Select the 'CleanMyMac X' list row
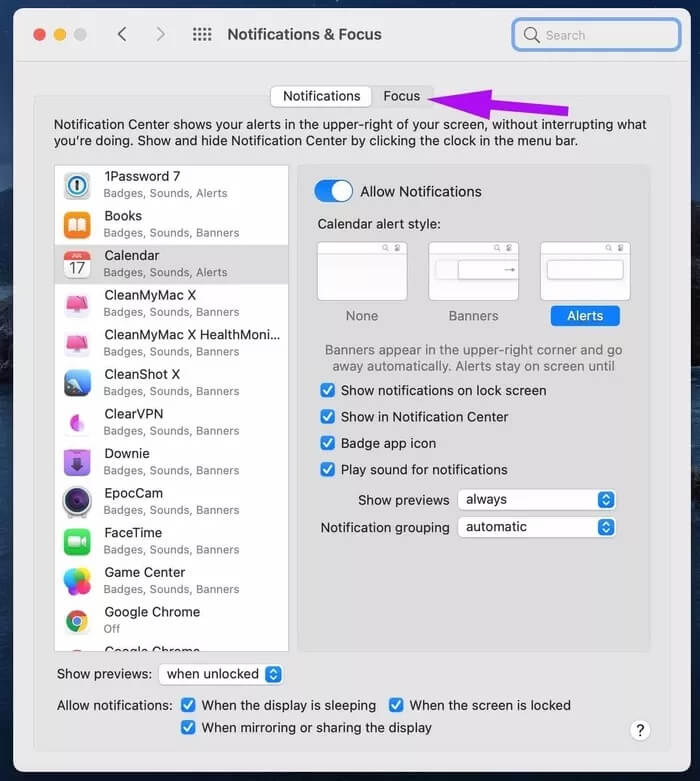Screen dimensions: 700x781 pyautogui.click(x=171, y=304)
